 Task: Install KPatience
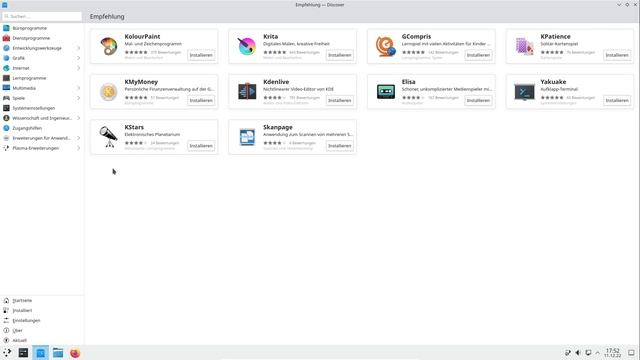(x=617, y=55)
